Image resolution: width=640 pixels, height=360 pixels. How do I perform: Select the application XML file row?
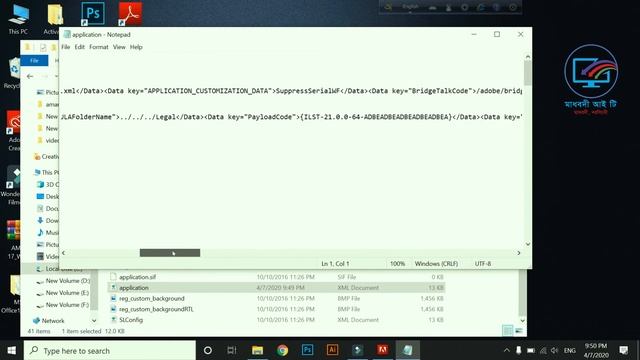tap(276, 288)
